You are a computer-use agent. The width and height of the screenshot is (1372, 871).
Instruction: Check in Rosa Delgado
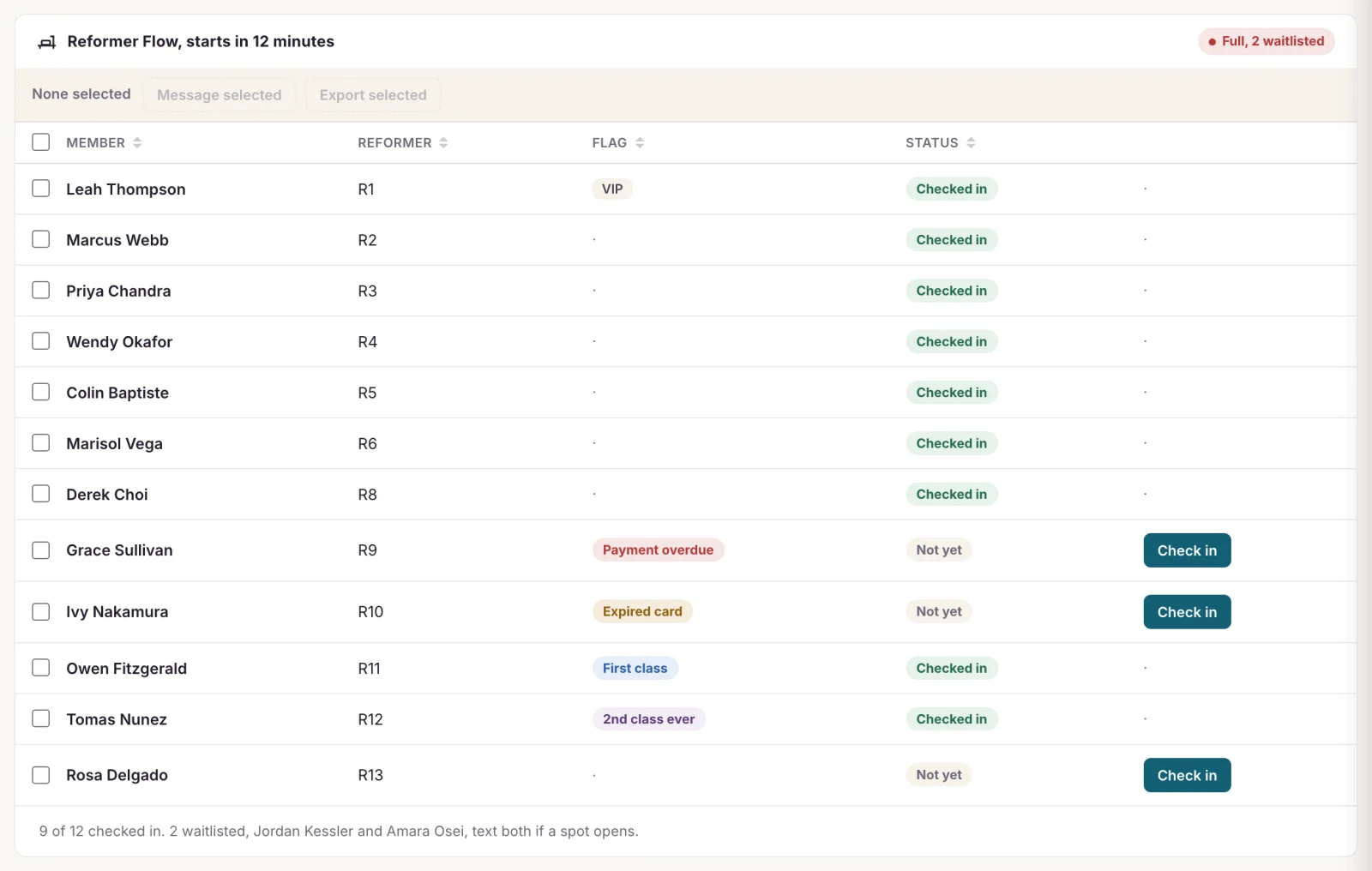click(x=1187, y=775)
